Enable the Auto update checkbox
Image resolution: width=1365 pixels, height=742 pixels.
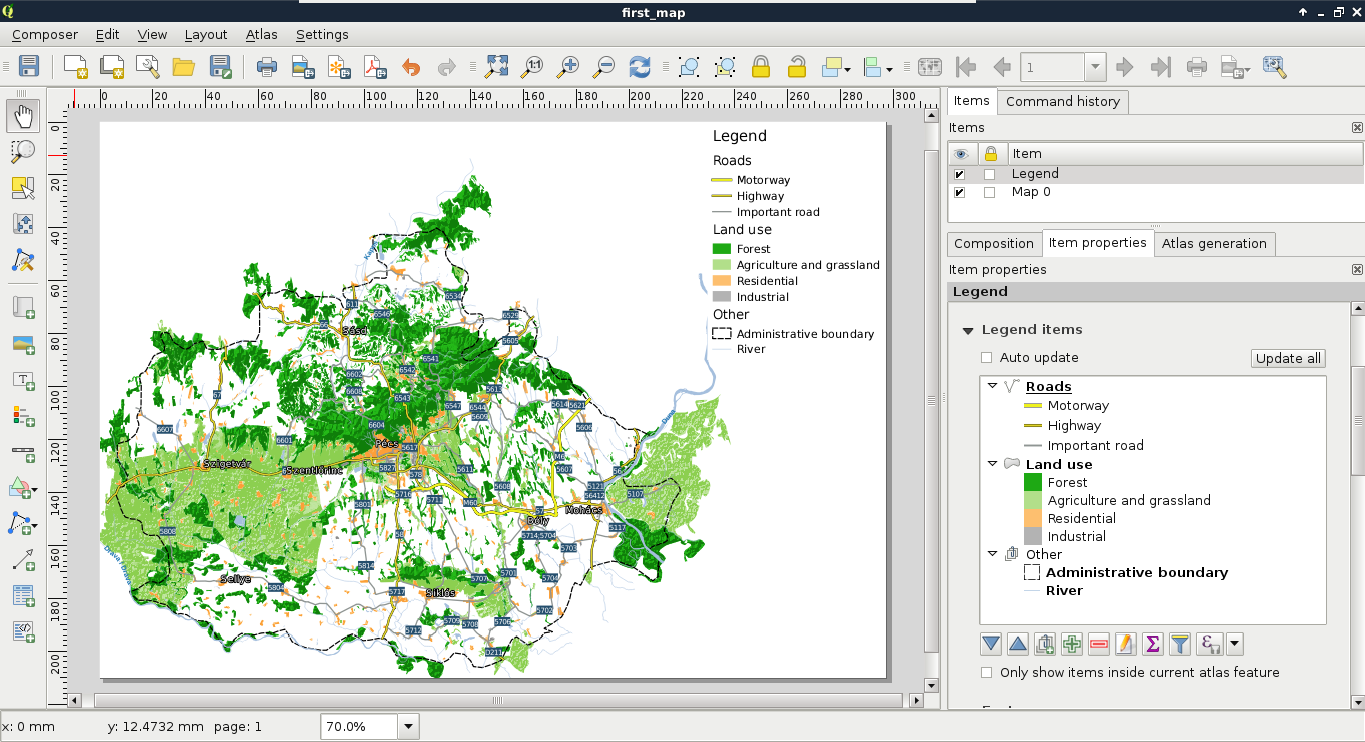pyautogui.click(x=987, y=358)
